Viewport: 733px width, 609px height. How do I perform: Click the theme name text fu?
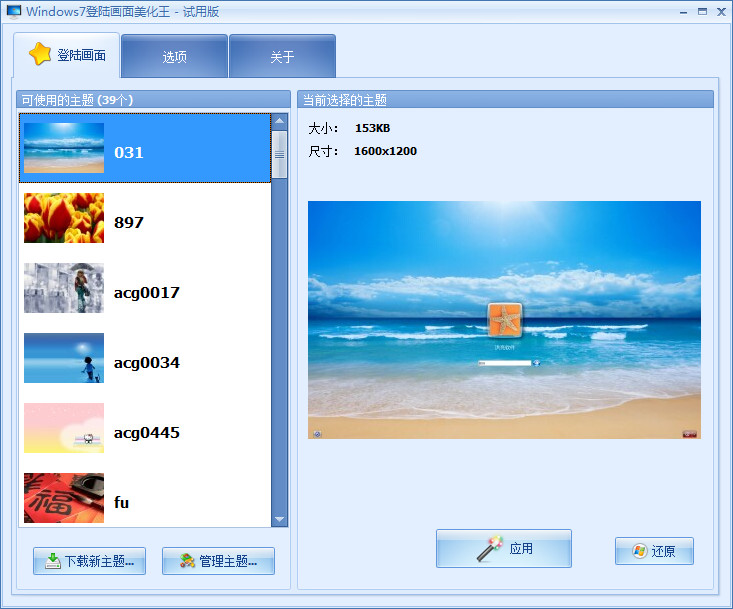point(122,502)
